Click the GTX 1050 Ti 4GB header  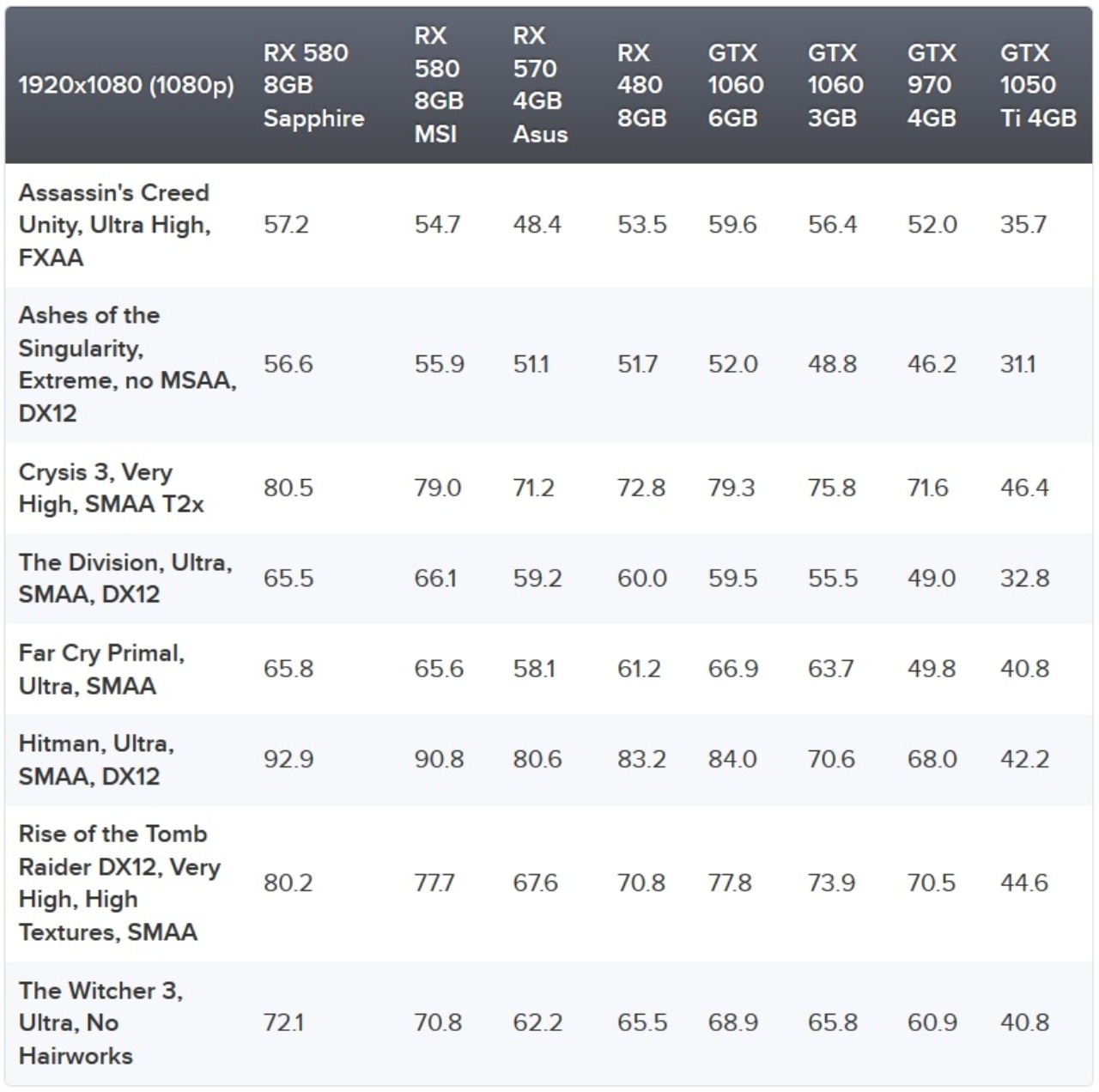pyautogui.click(x=1037, y=85)
